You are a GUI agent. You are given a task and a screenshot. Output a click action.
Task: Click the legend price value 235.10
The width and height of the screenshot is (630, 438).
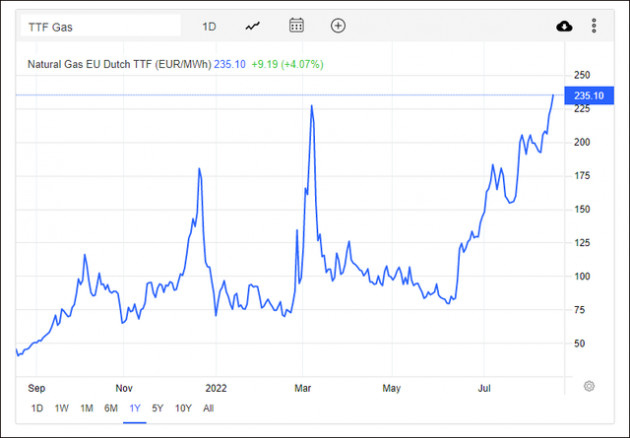[x=229, y=64]
